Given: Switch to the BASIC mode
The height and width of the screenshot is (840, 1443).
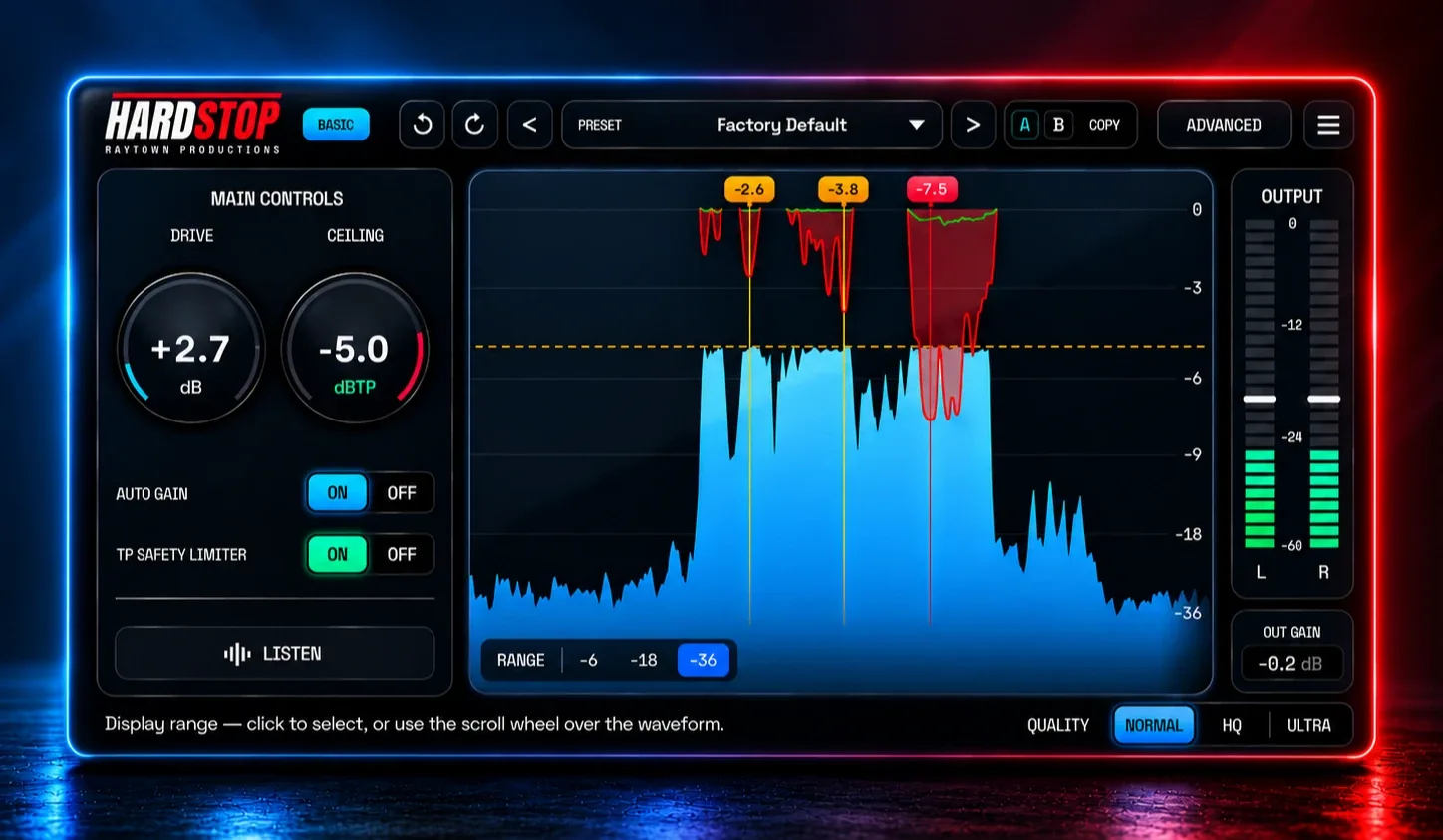Looking at the screenshot, I should click(x=336, y=125).
